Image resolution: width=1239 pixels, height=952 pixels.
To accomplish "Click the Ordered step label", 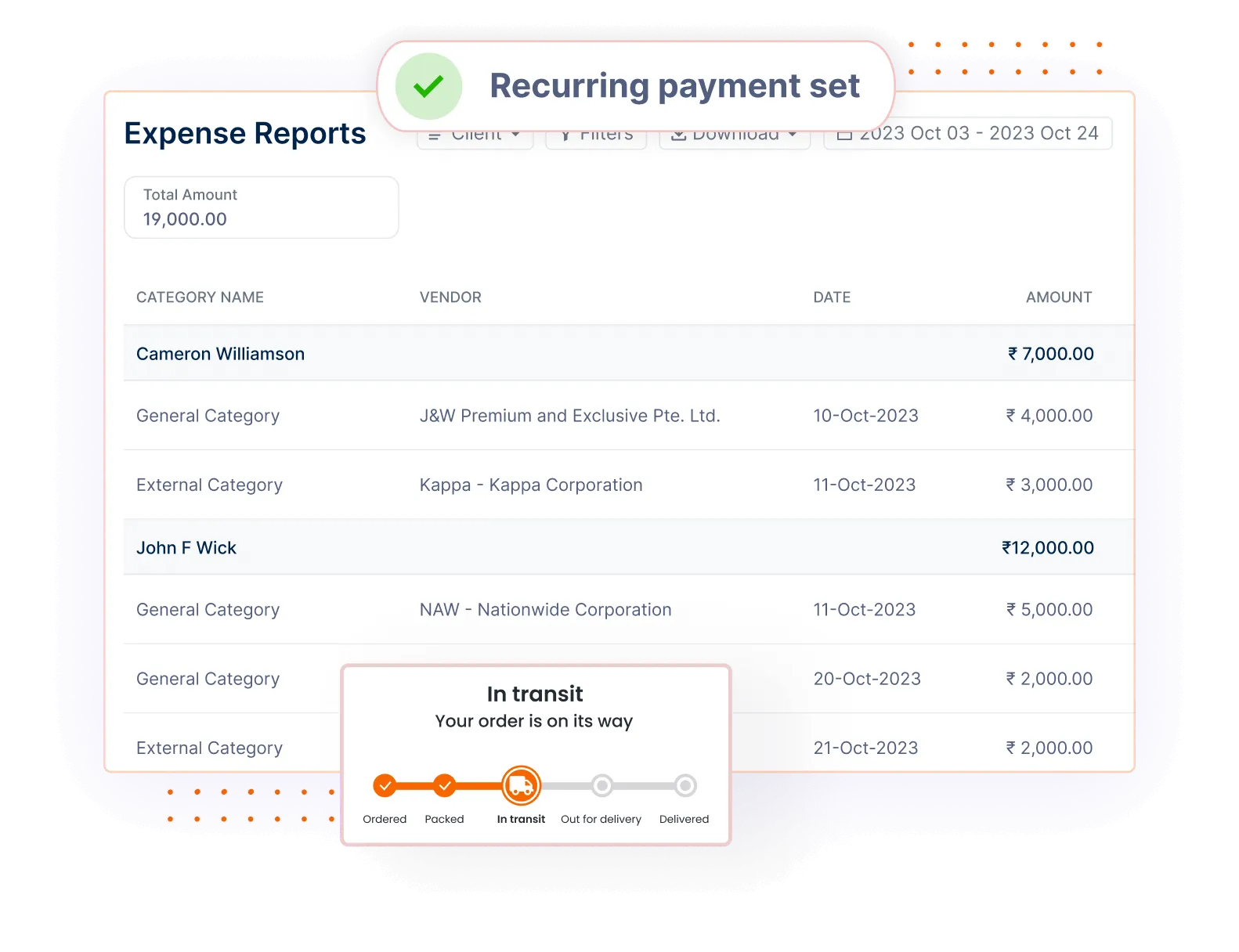I will point(385,819).
